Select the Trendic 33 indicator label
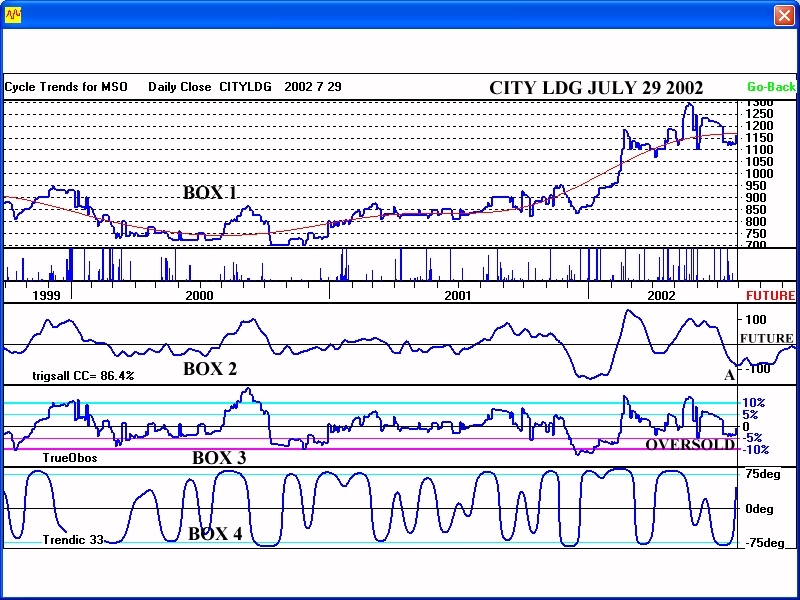 pos(72,540)
